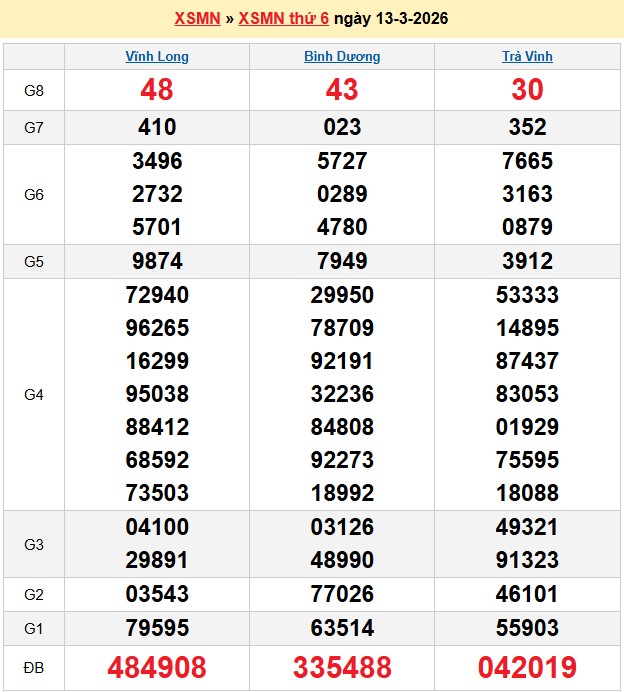This screenshot has width=624, height=692.
Task: Open the Vĩnh Long province link
Action: pos(157,57)
